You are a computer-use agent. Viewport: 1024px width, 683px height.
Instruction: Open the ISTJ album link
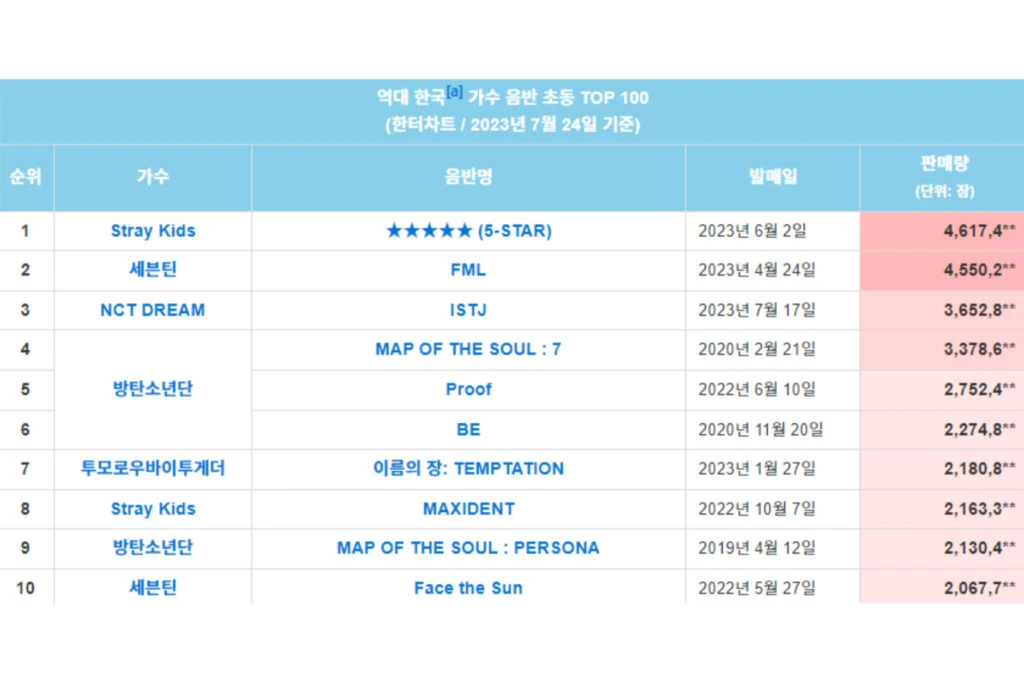pyautogui.click(x=468, y=310)
